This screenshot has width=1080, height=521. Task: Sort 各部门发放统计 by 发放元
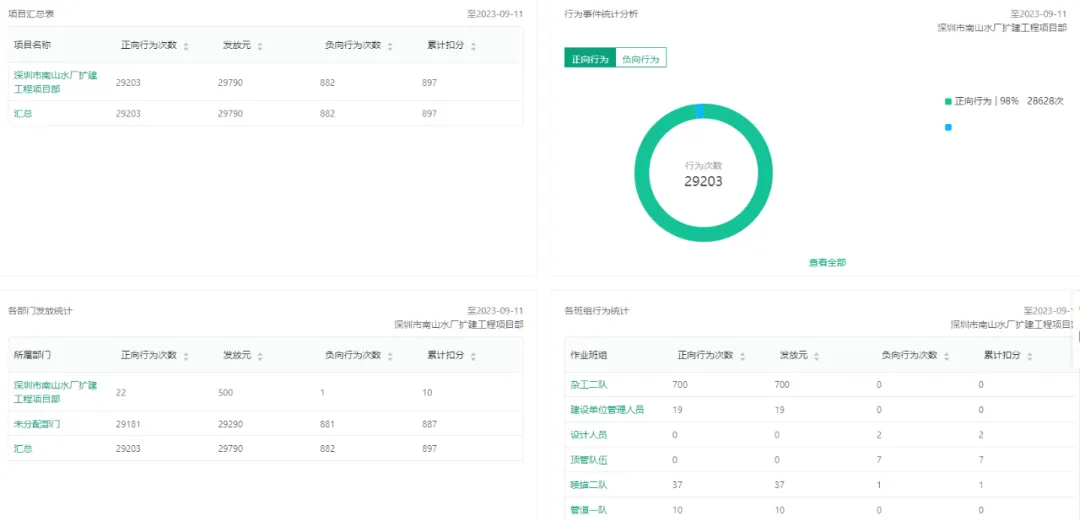[260, 356]
